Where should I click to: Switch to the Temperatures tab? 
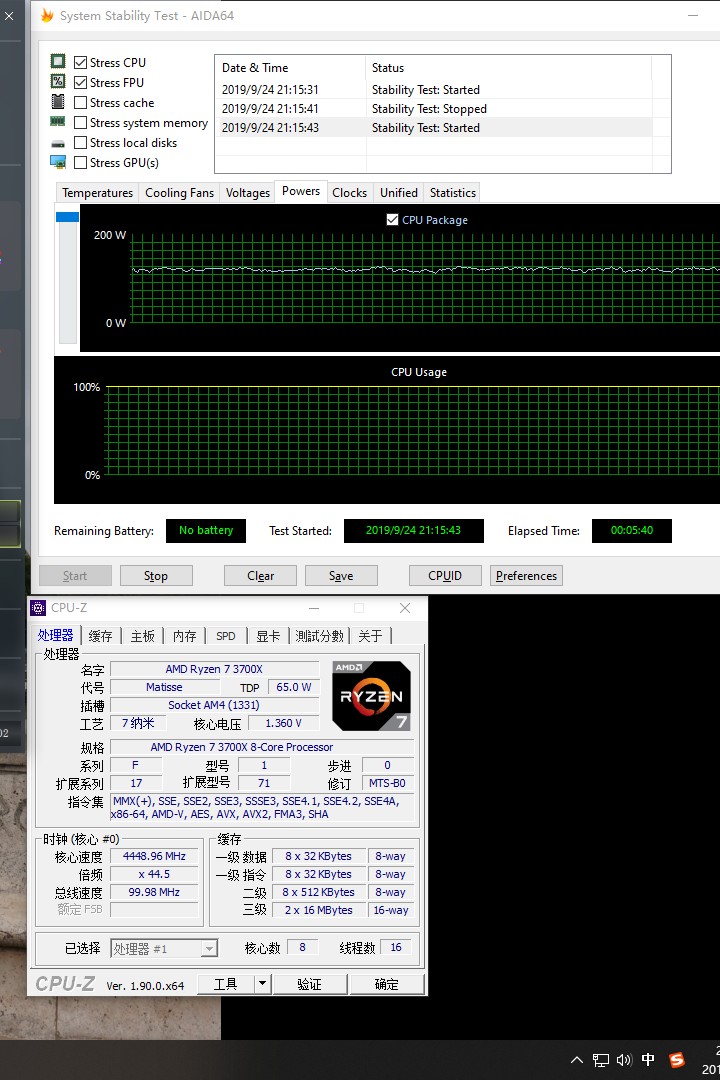(97, 193)
